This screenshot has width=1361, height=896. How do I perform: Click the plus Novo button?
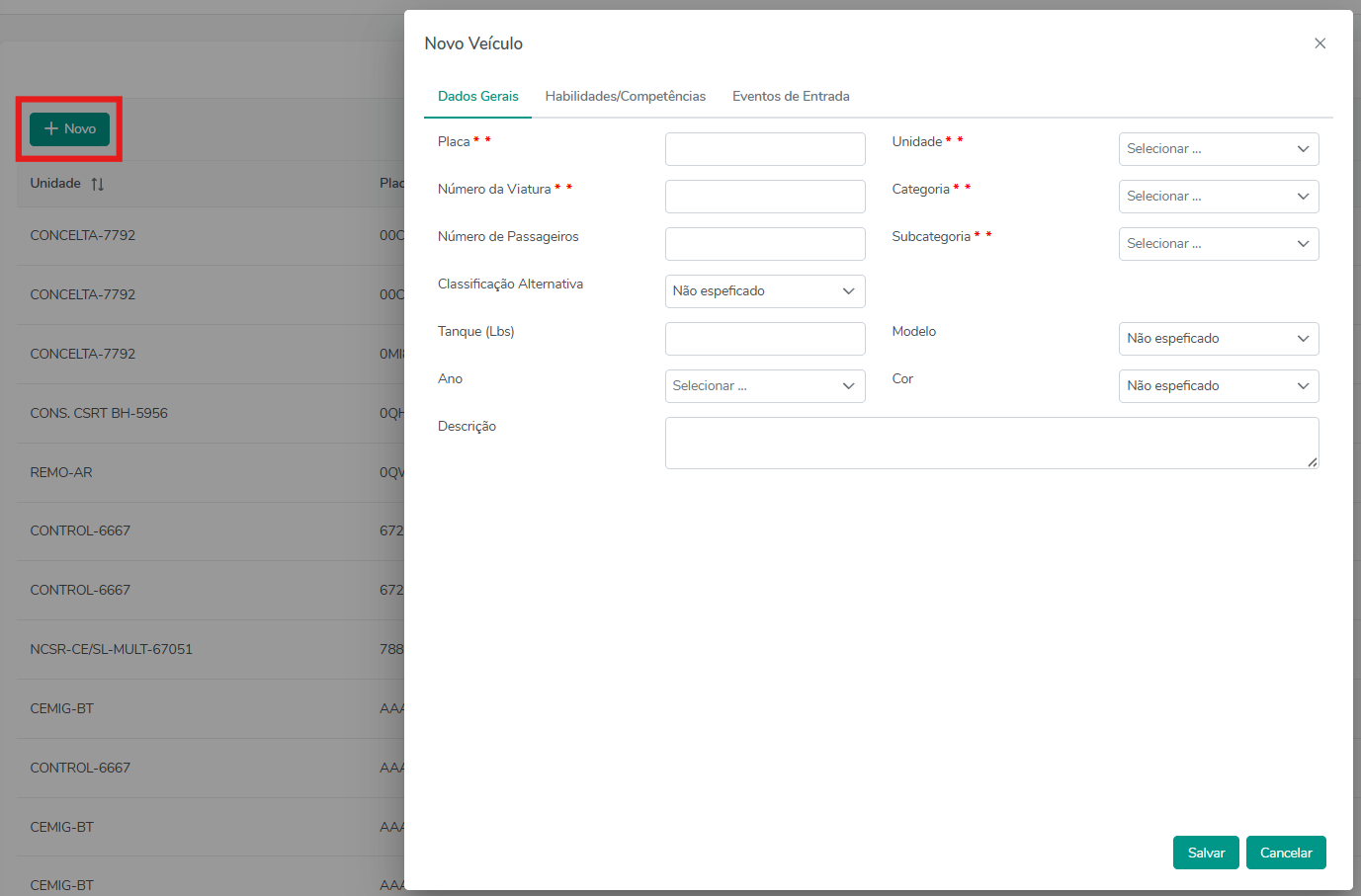(x=69, y=129)
